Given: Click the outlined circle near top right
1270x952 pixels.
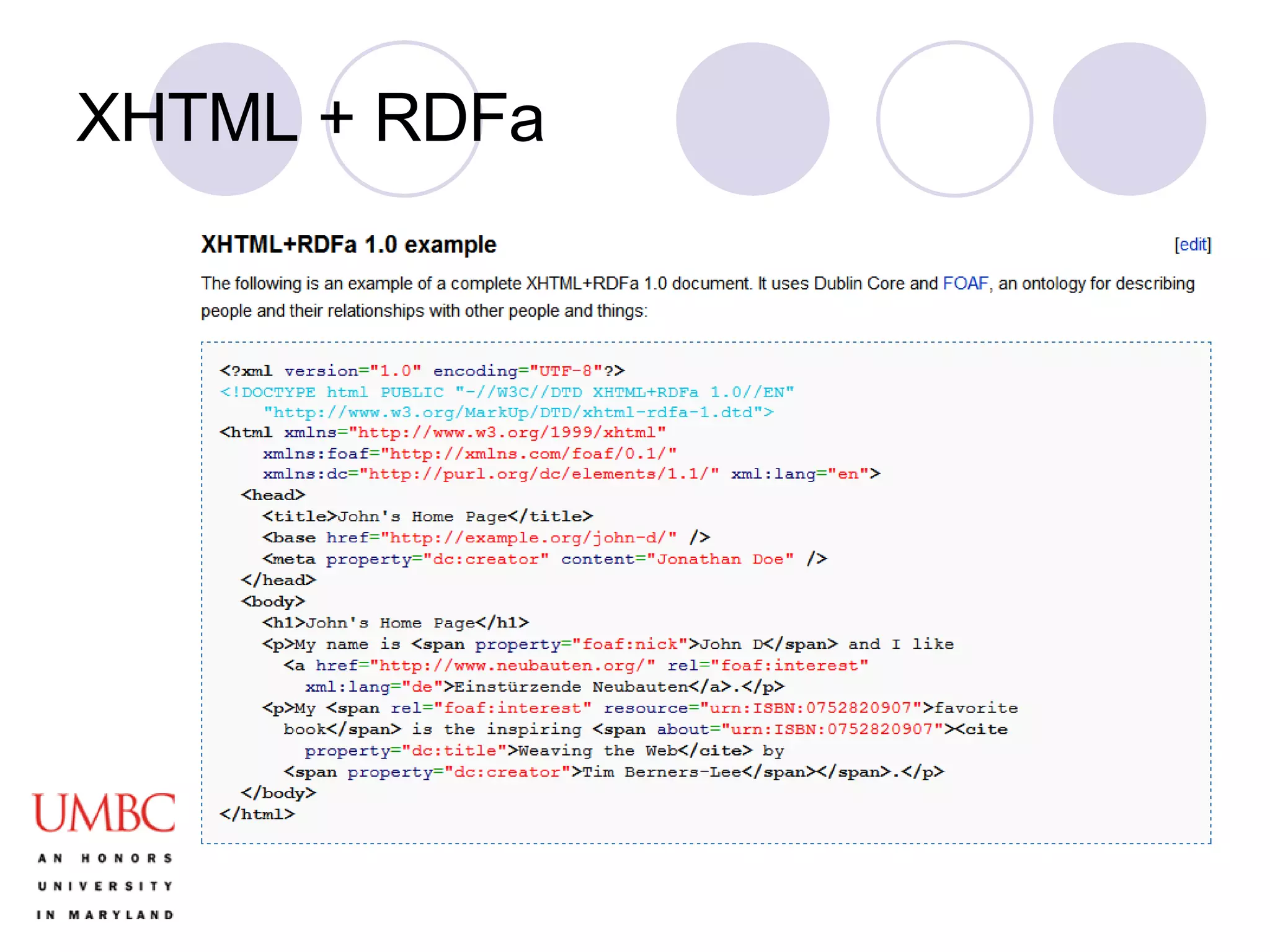Looking at the screenshot, I should (954, 119).
